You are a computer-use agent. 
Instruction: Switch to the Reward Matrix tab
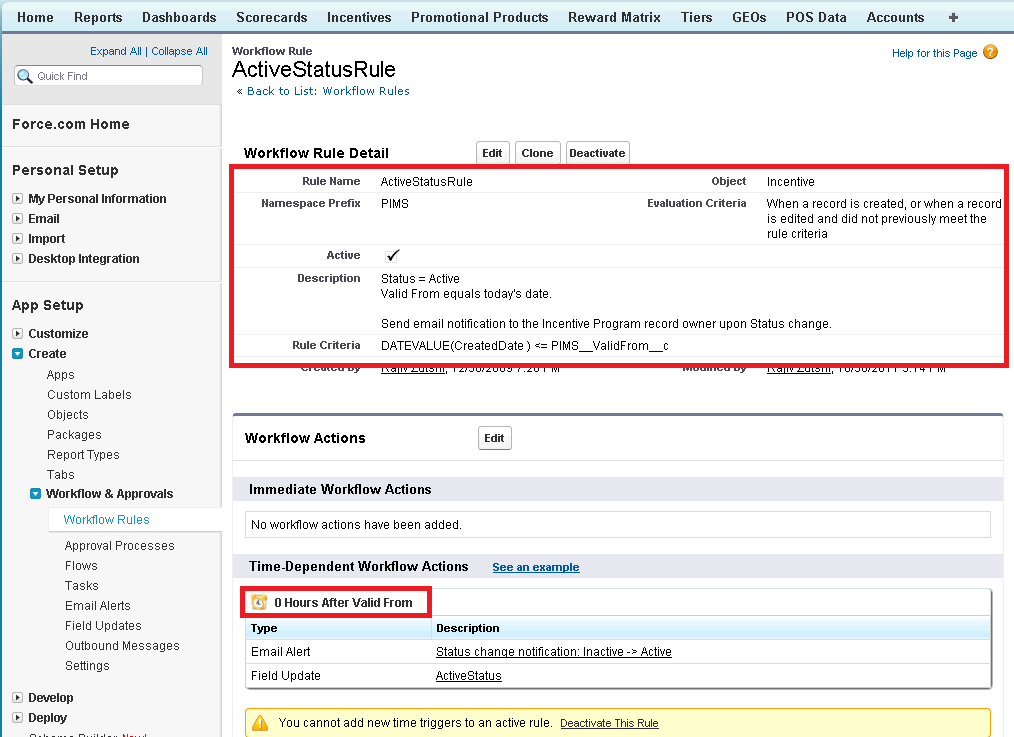614,17
